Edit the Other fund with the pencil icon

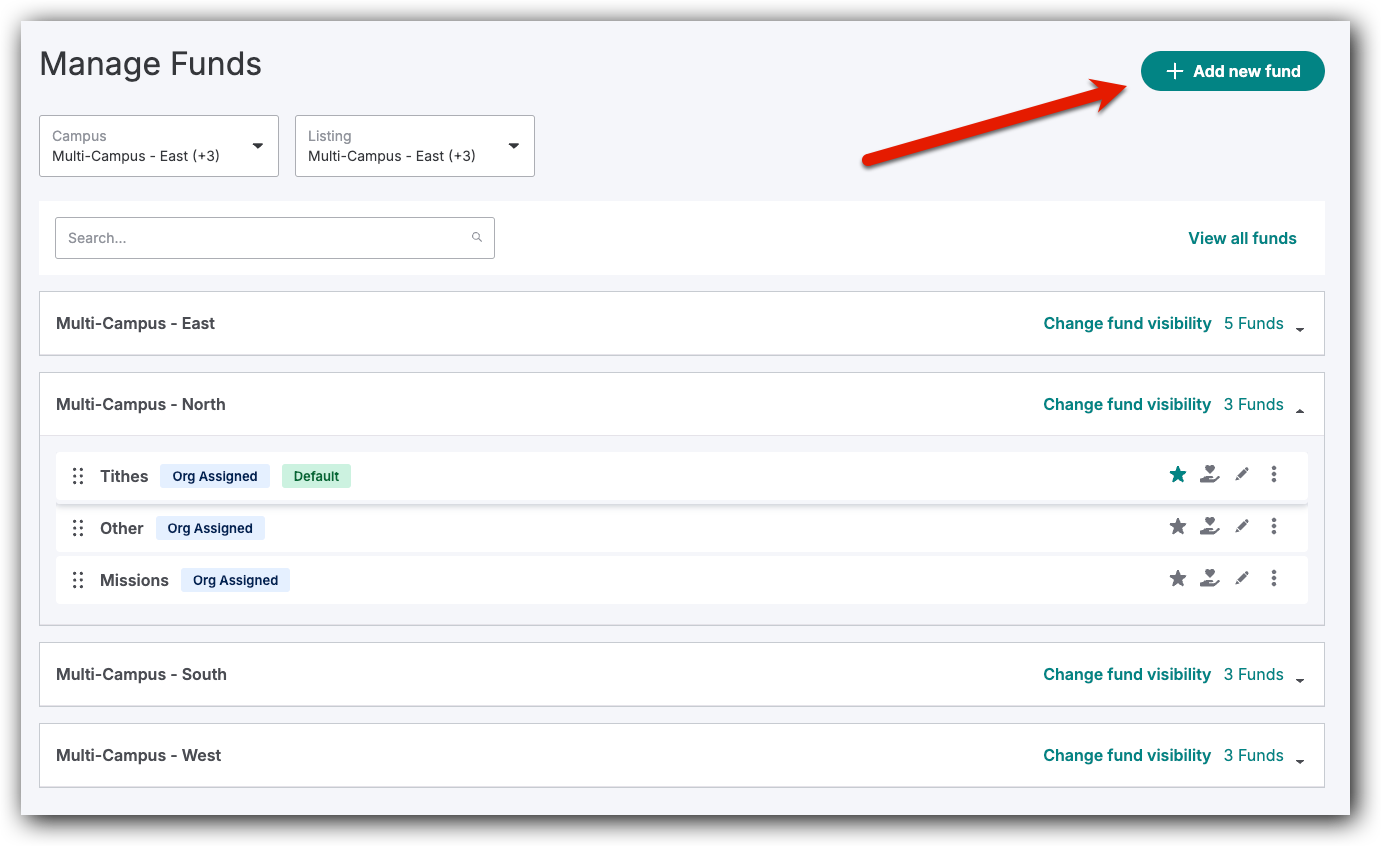tap(1242, 526)
